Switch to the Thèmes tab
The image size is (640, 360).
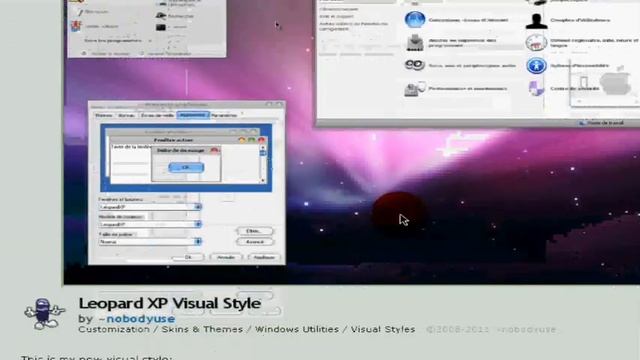tap(104, 116)
